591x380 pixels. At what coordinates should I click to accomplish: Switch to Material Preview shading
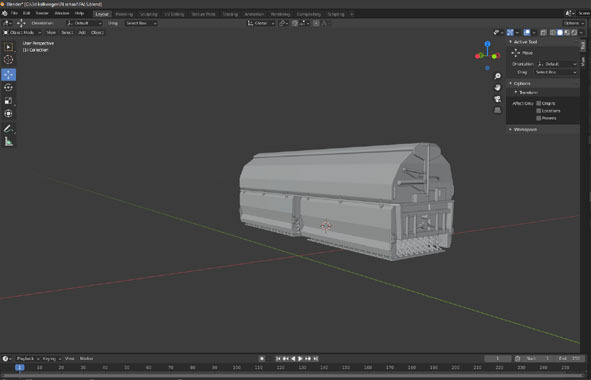[x=567, y=33]
